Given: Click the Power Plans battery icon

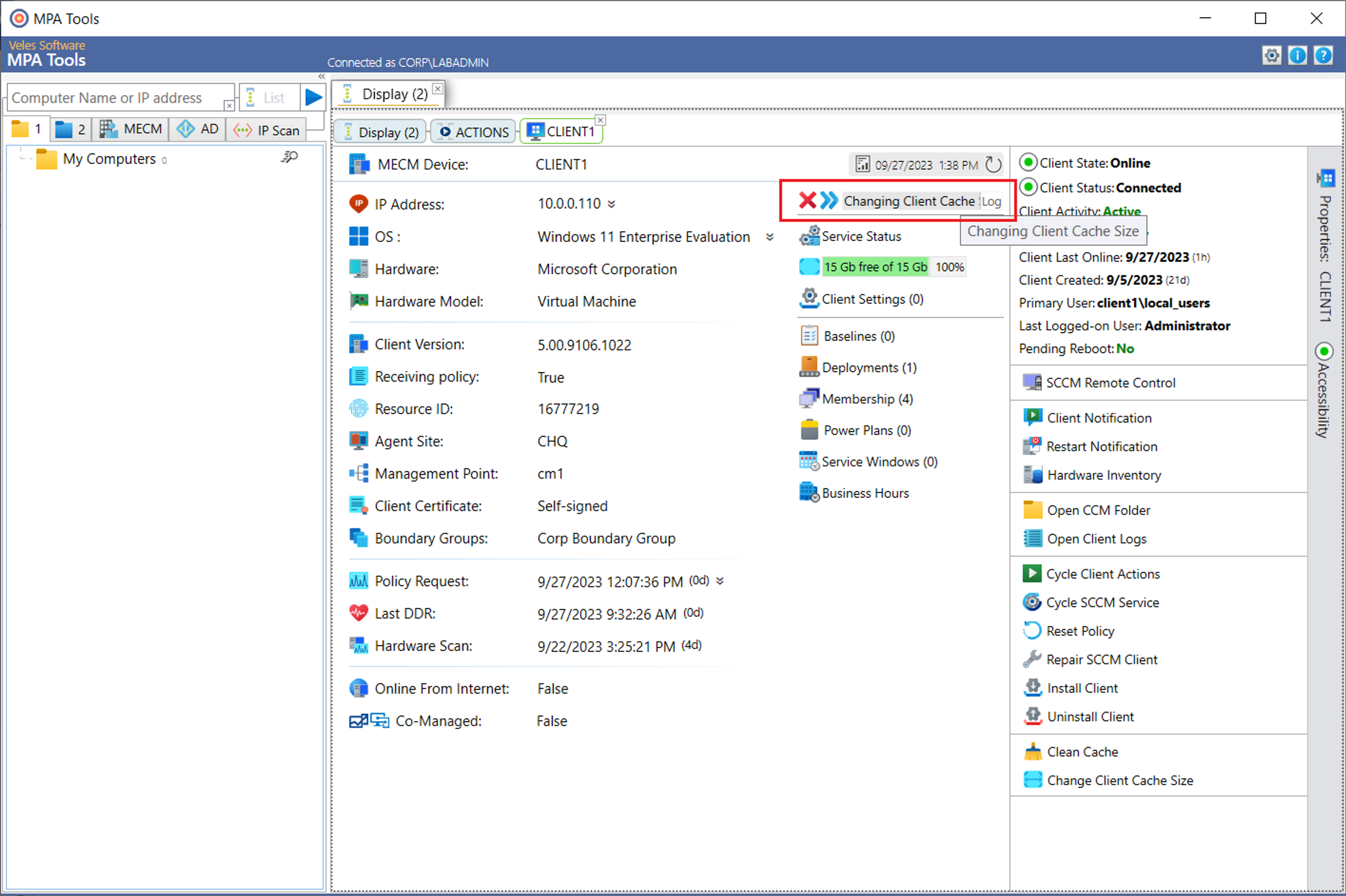Looking at the screenshot, I should [810, 430].
